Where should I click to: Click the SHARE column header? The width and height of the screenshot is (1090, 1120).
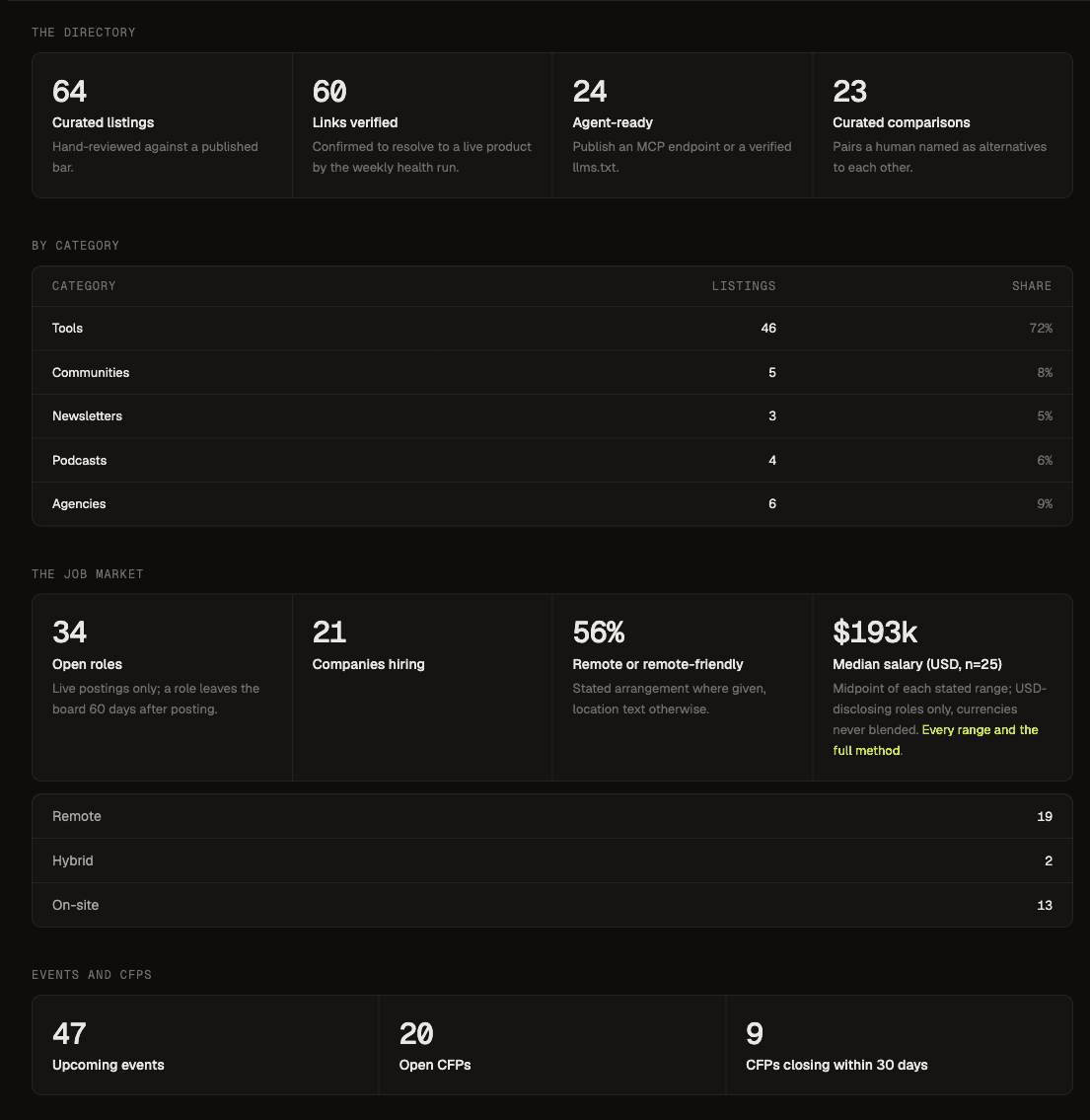coord(1032,286)
